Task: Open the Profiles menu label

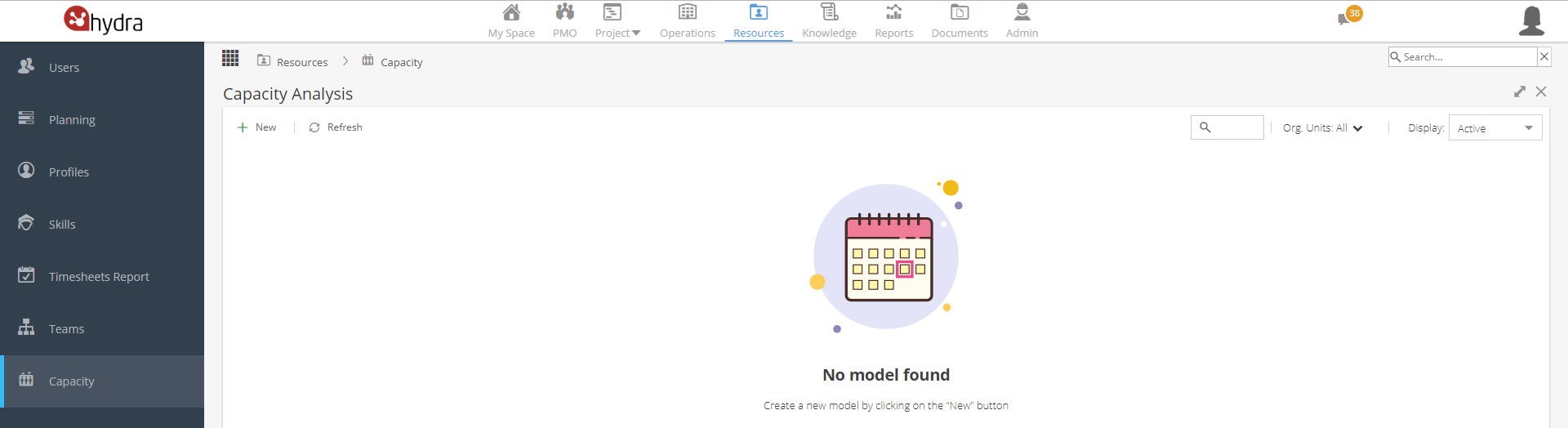Action: point(69,172)
